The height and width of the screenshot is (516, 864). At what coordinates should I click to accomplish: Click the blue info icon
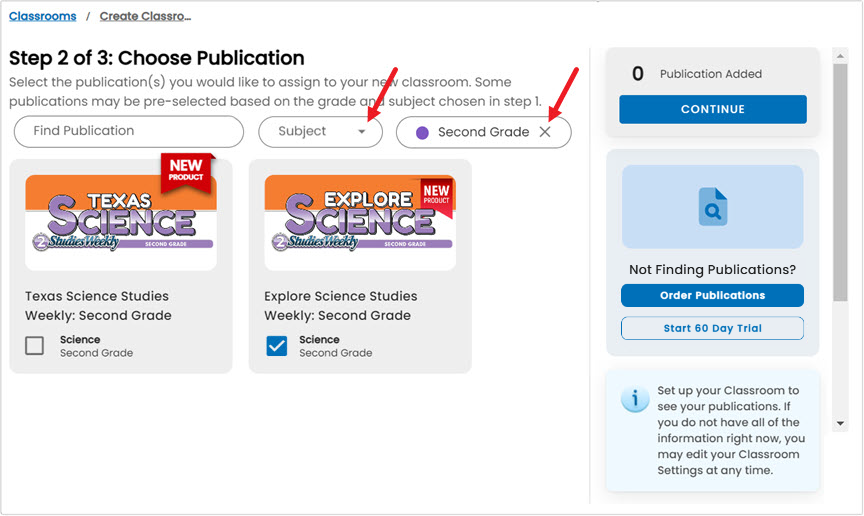(x=635, y=398)
